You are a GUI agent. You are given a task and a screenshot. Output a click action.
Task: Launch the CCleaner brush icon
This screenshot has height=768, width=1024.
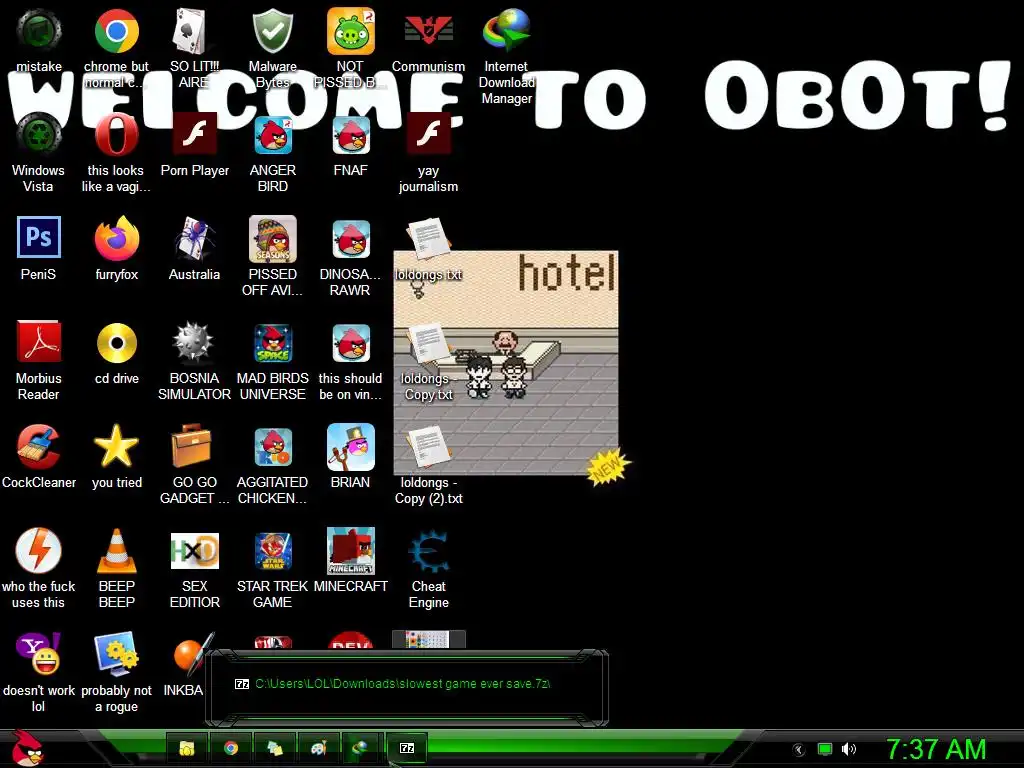(39, 447)
